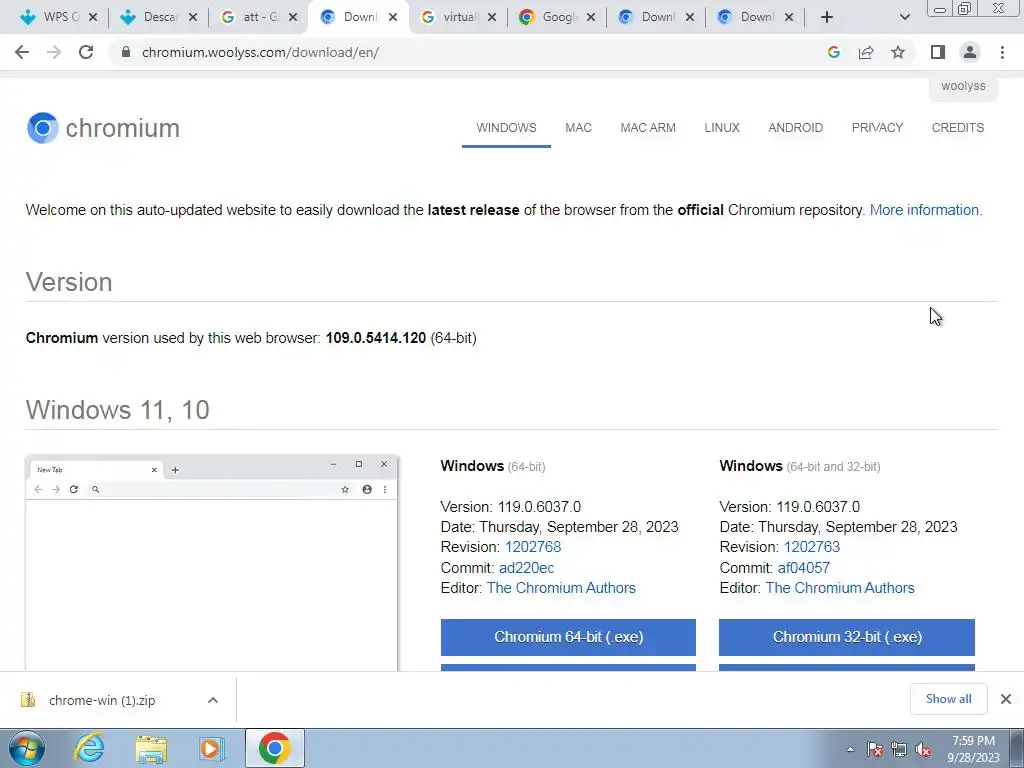Open the network tray icon
This screenshot has height=768, width=1024.
coord(899,750)
